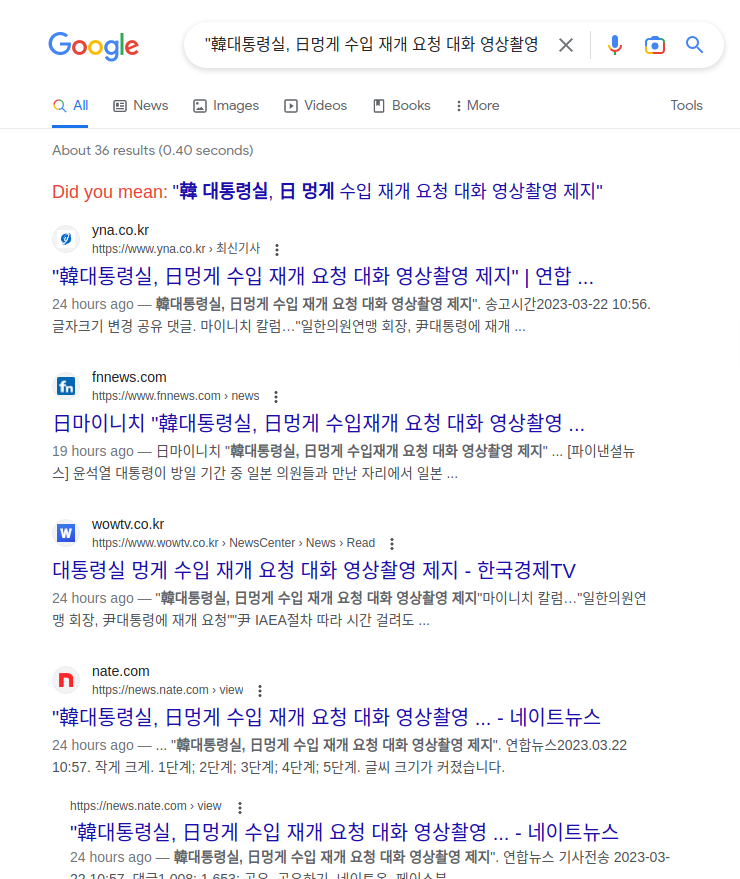Open options menu for fnnews.com result
The width and height of the screenshot is (740, 879).
tap(276, 397)
